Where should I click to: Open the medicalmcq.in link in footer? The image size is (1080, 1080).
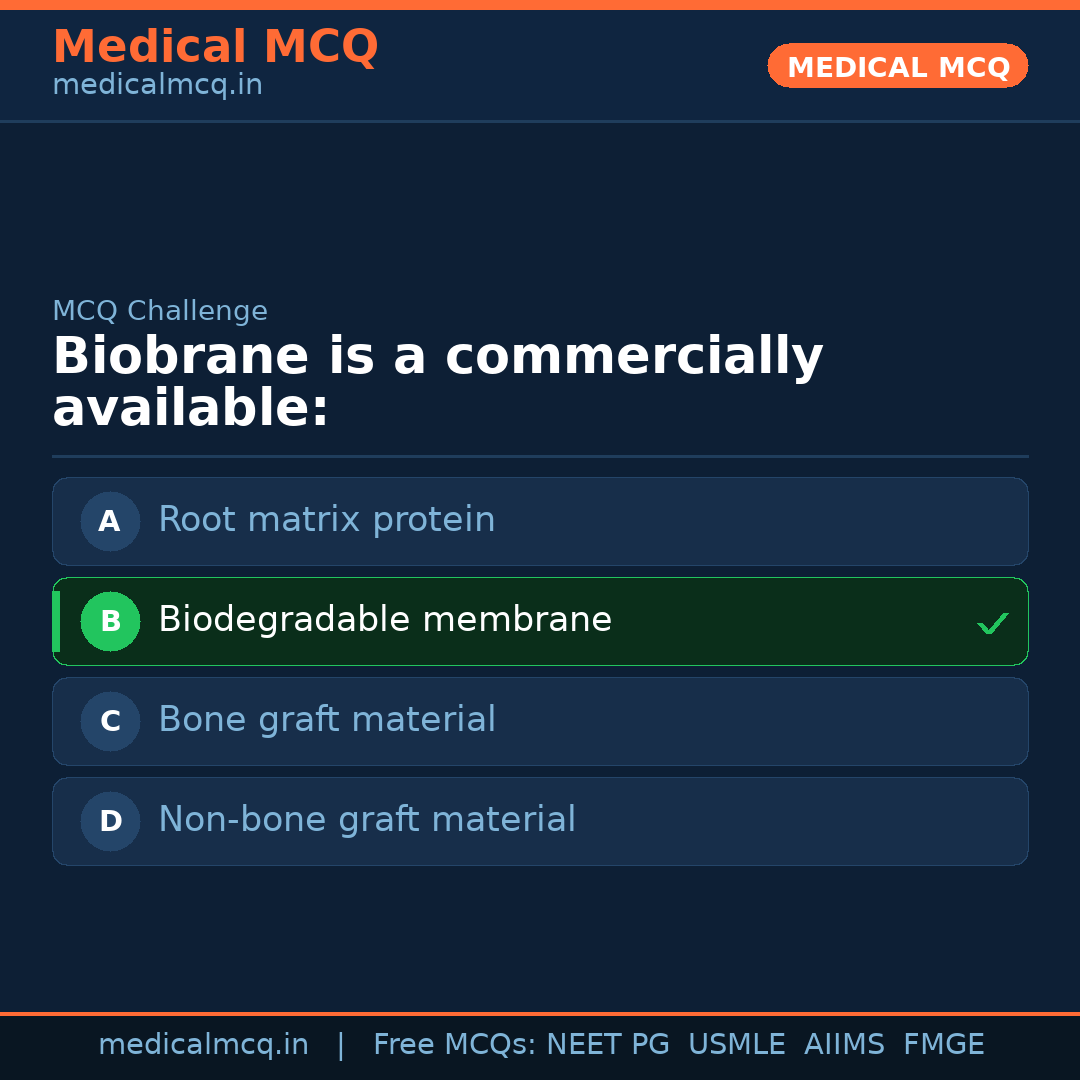click(203, 1045)
